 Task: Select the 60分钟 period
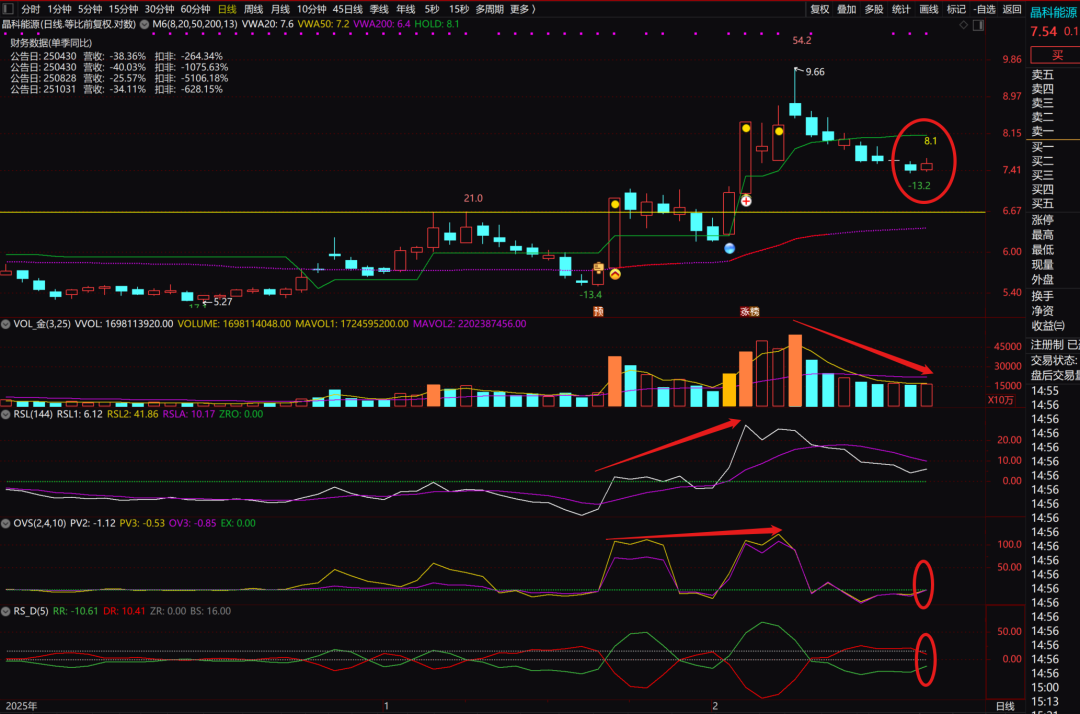(x=195, y=9)
